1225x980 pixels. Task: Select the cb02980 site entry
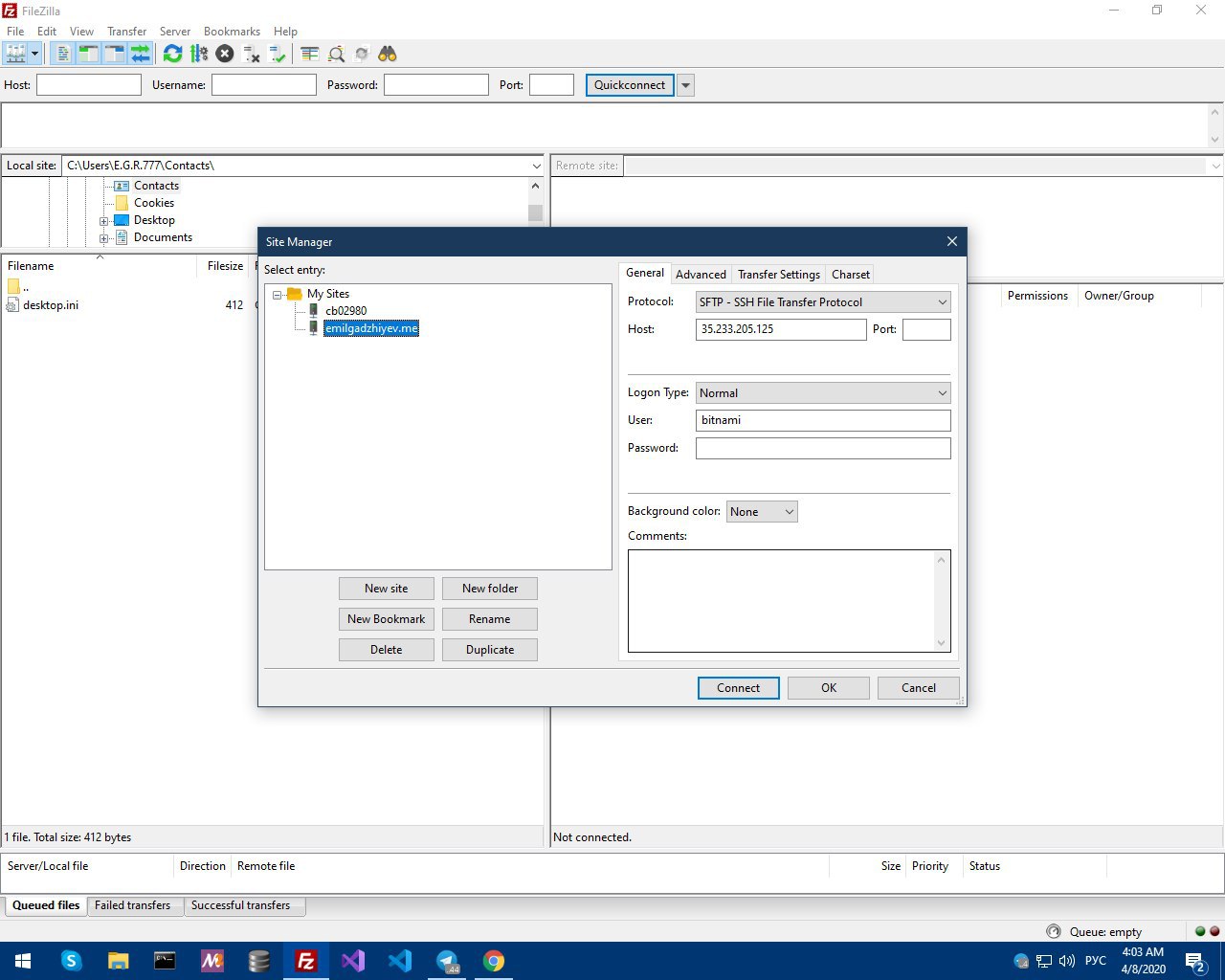click(x=345, y=311)
